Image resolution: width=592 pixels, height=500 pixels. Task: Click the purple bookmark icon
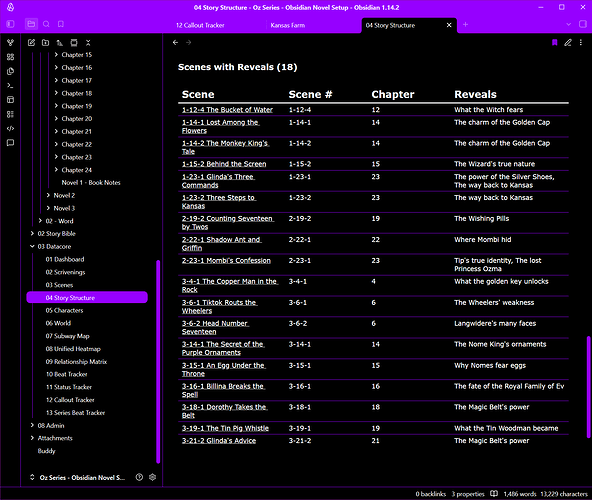tap(555, 42)
